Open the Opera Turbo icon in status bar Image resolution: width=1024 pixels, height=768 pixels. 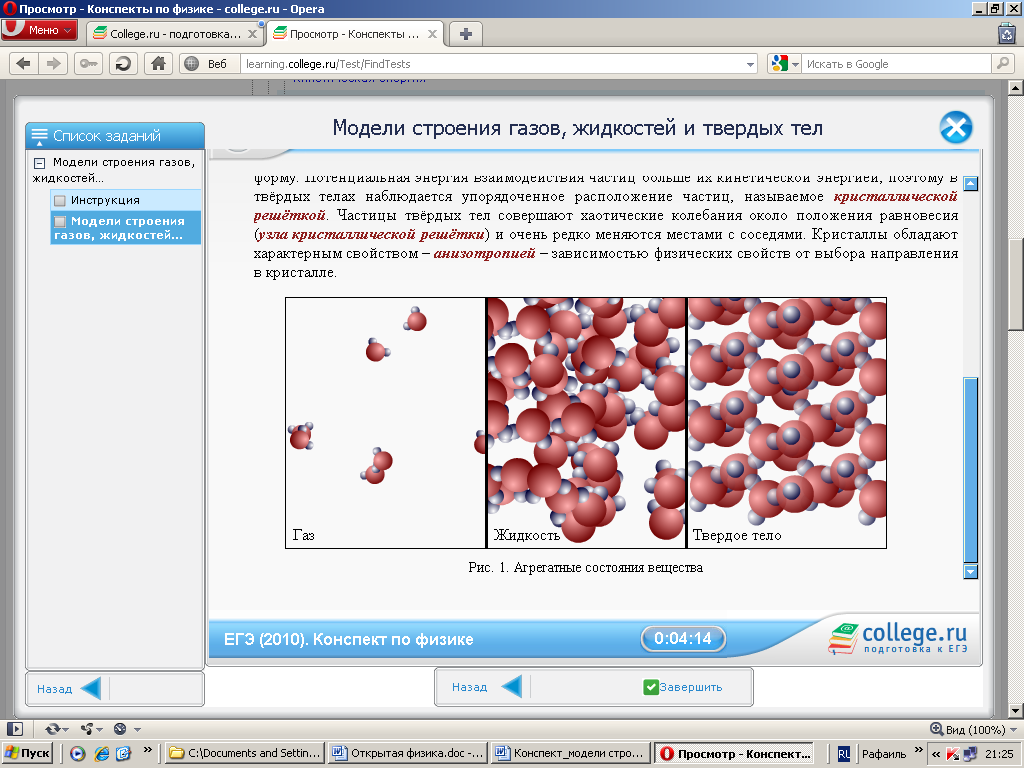[120, 729]
